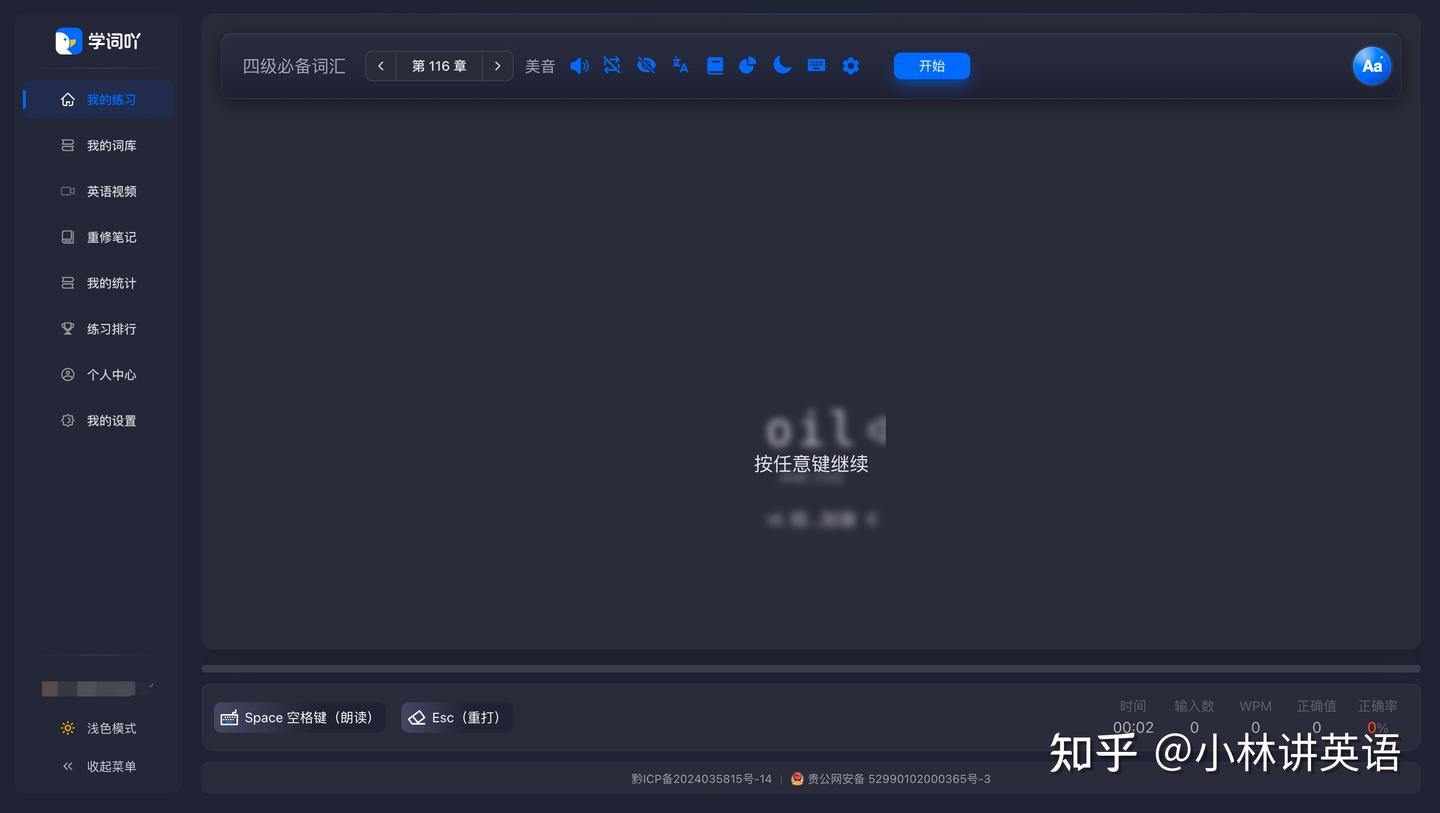Toggle the crossed loop repeat mode

[612, 65]
